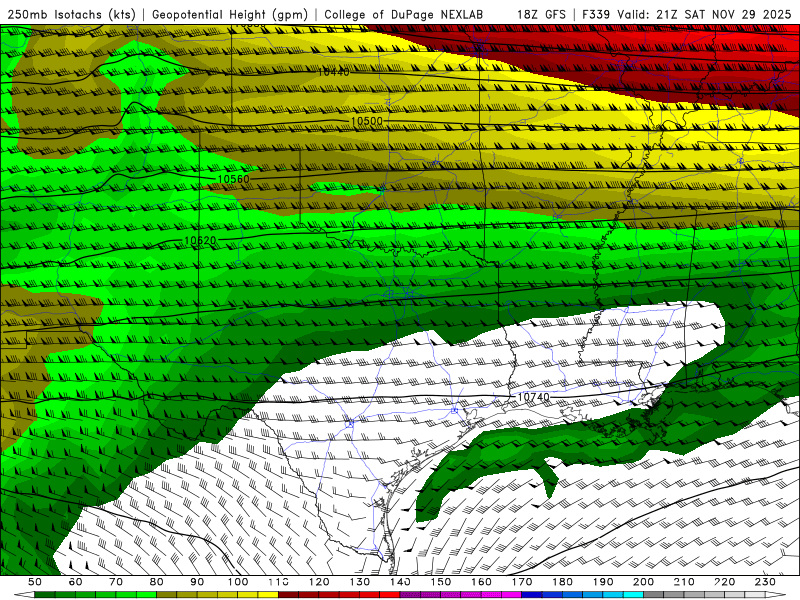
Task: Click the 50 value on the color scale
Action: tap(35, 582)
